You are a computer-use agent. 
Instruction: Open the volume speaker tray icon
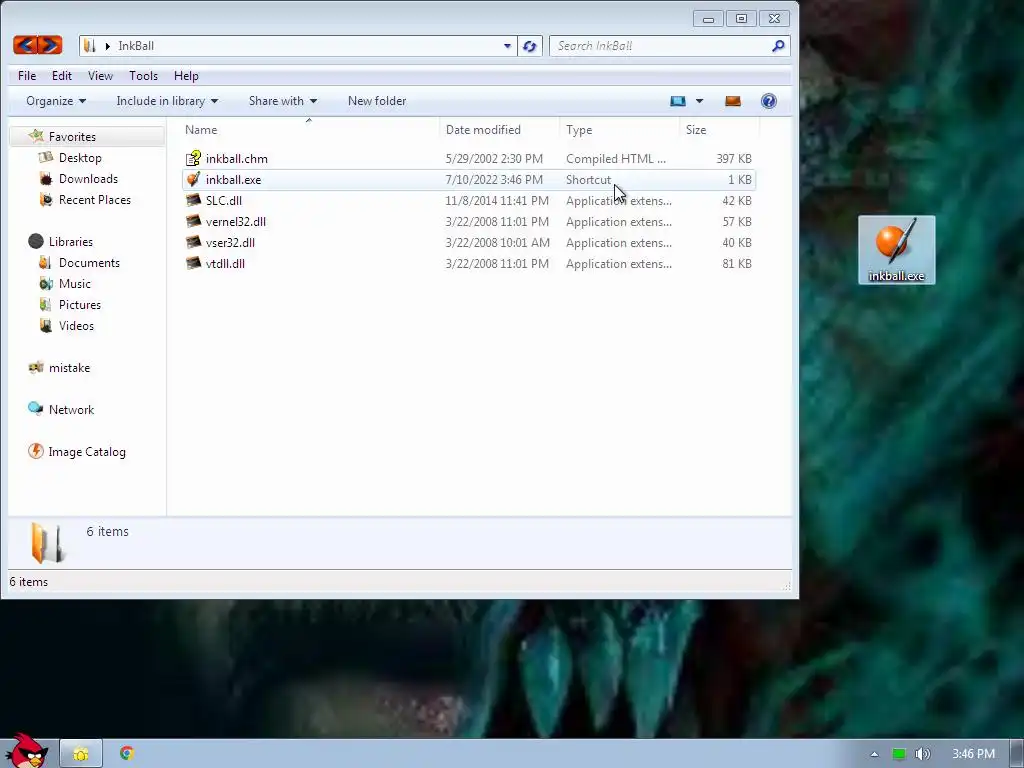[x=922, y=754]
